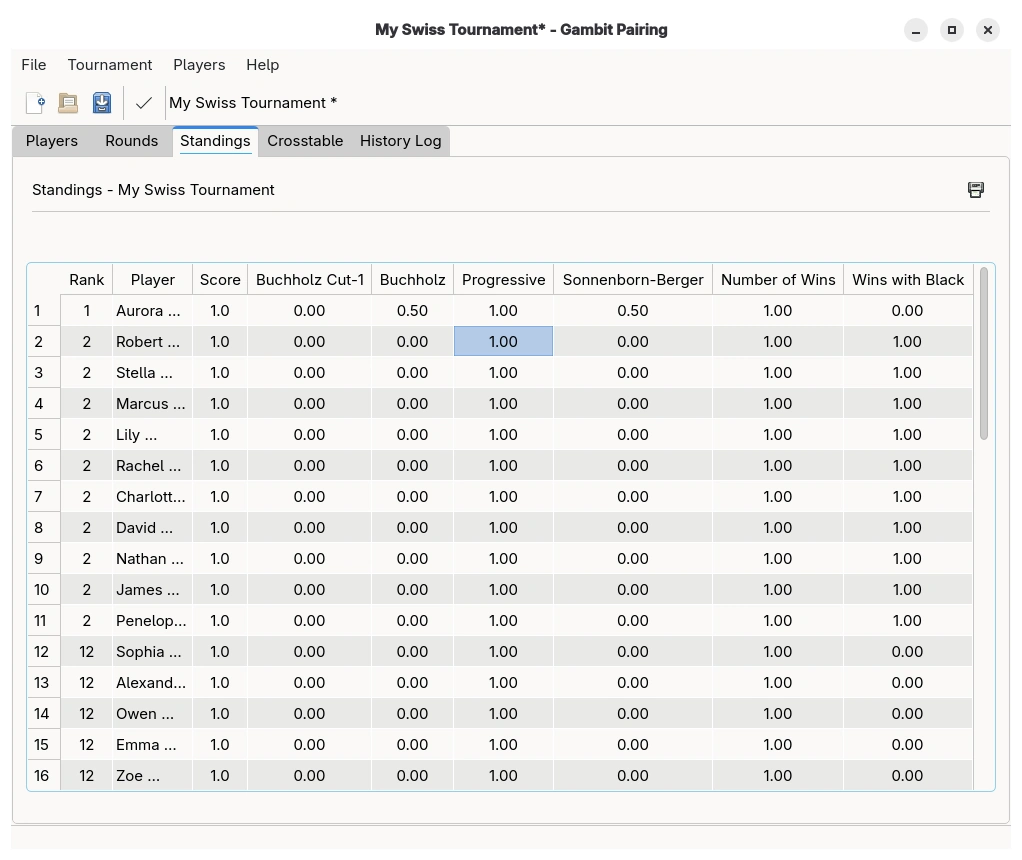The height and width of the screenshot is (860, 1022).
Task: Click the Save Tournament toolbar icon
Action: [x=102, y=103]
